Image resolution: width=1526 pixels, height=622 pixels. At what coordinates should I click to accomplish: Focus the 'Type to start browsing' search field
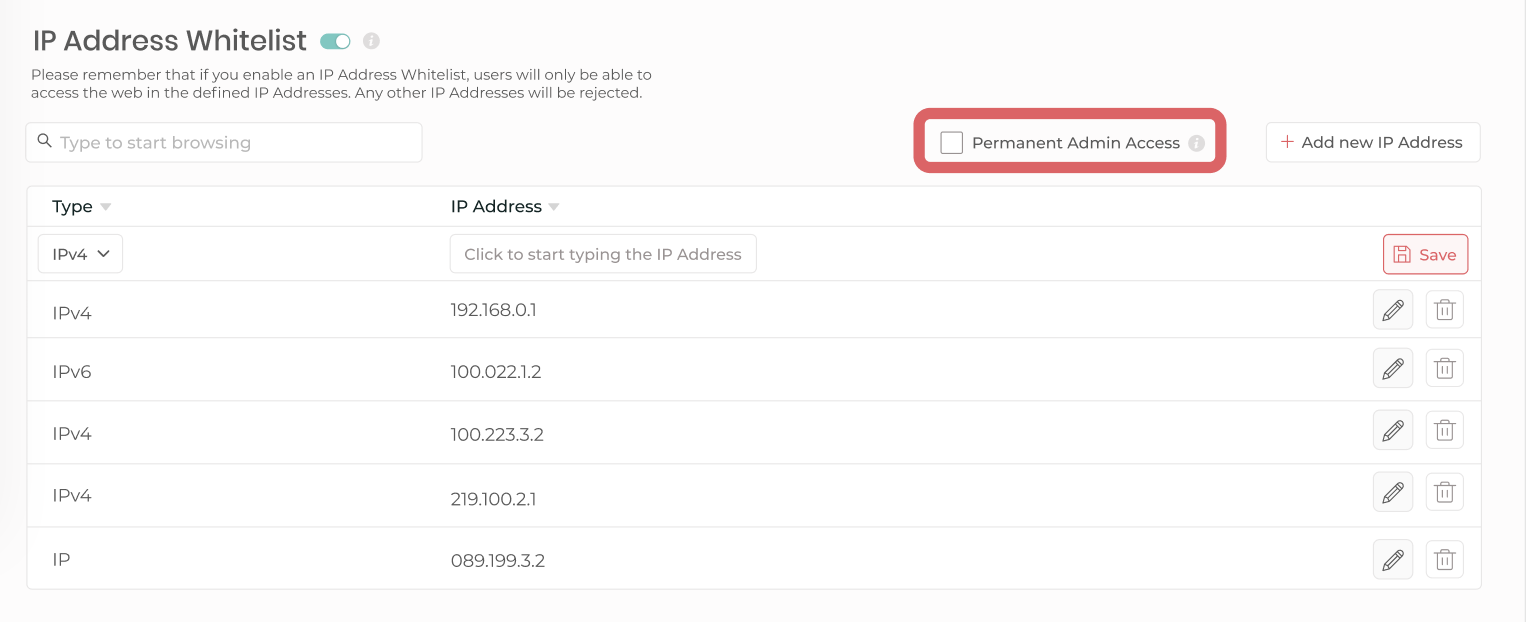224,142
